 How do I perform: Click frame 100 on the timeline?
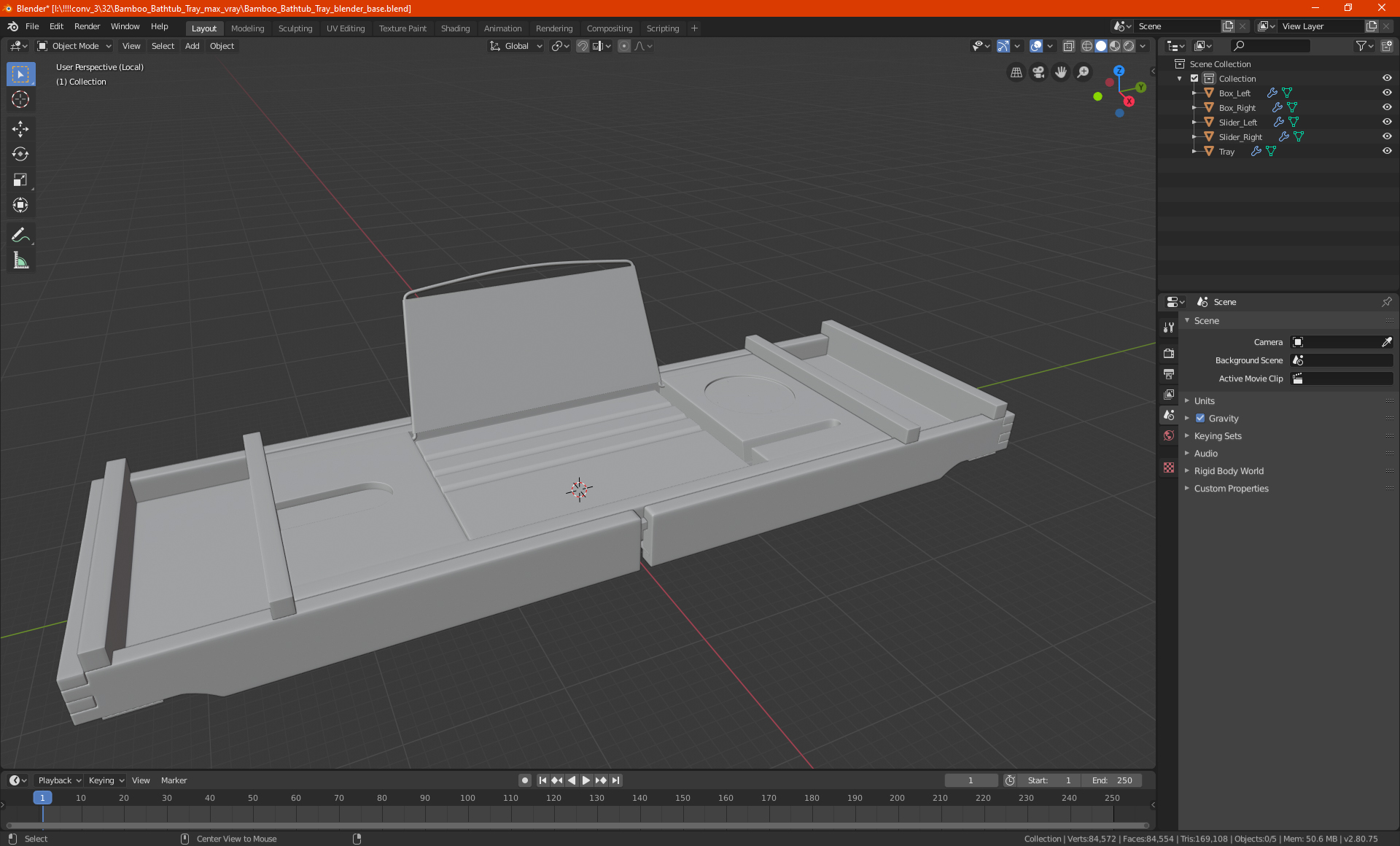click(x=467, y=798)
